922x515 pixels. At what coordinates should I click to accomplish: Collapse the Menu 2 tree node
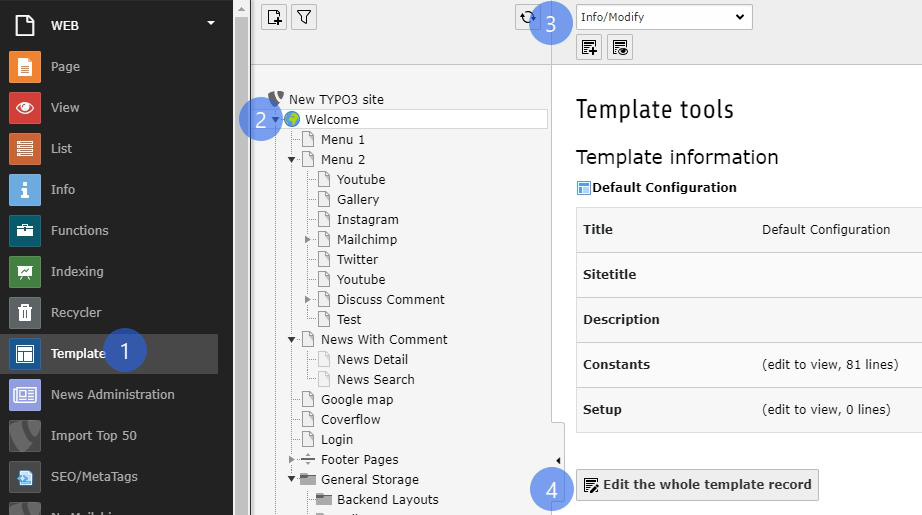pyautogui.click(x=292, y=160)
